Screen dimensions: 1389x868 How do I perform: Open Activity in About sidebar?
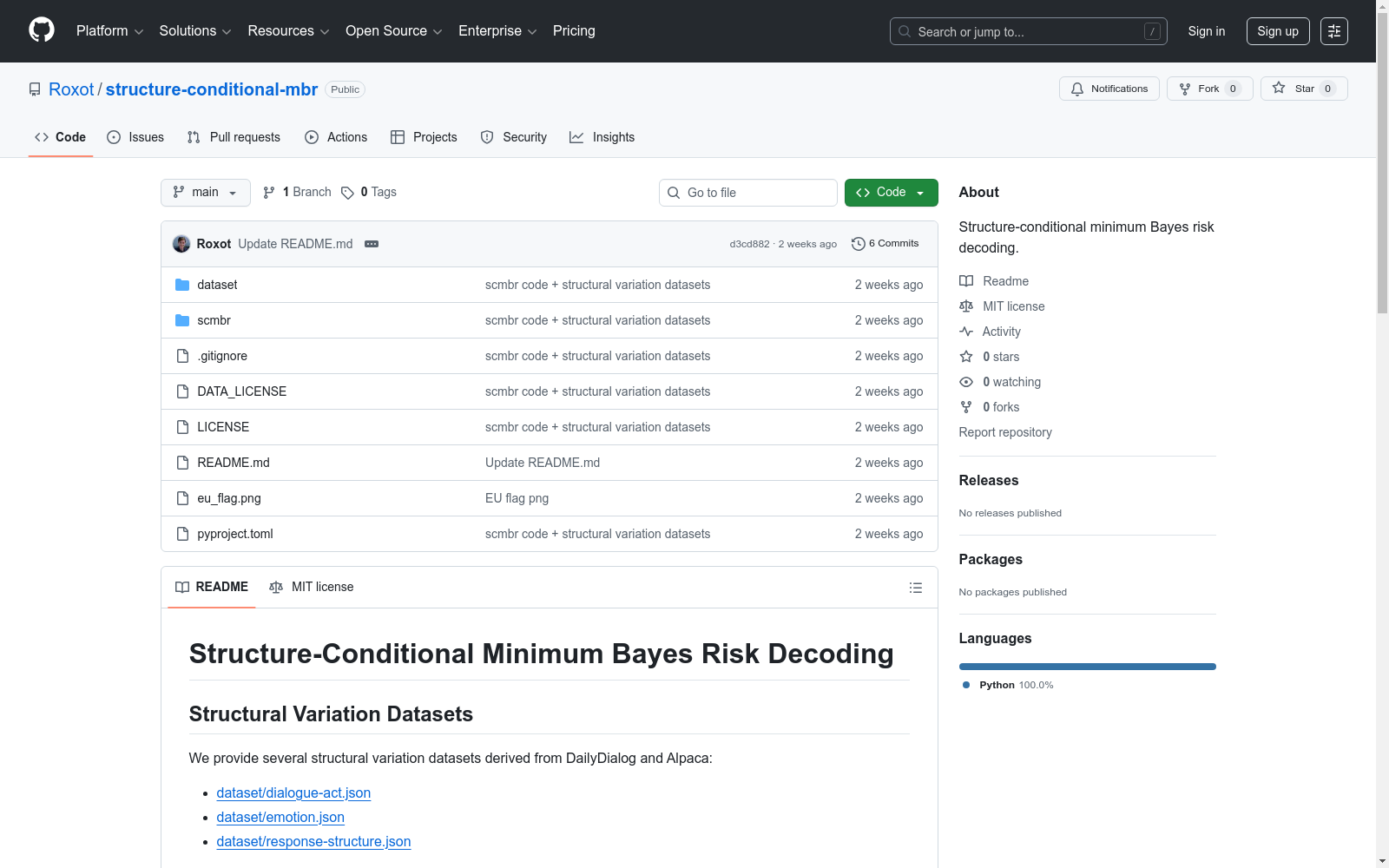point(990,332)
